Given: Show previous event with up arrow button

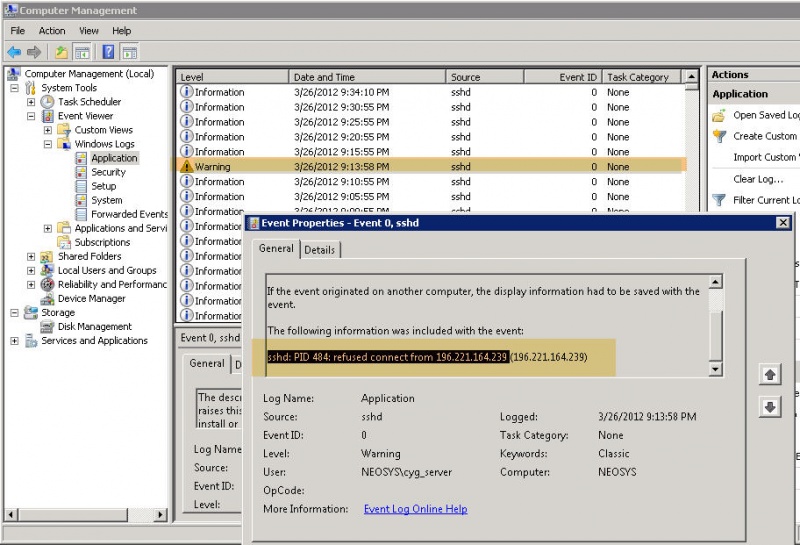Looking at the screenshot, I should (x=770, y=375).
